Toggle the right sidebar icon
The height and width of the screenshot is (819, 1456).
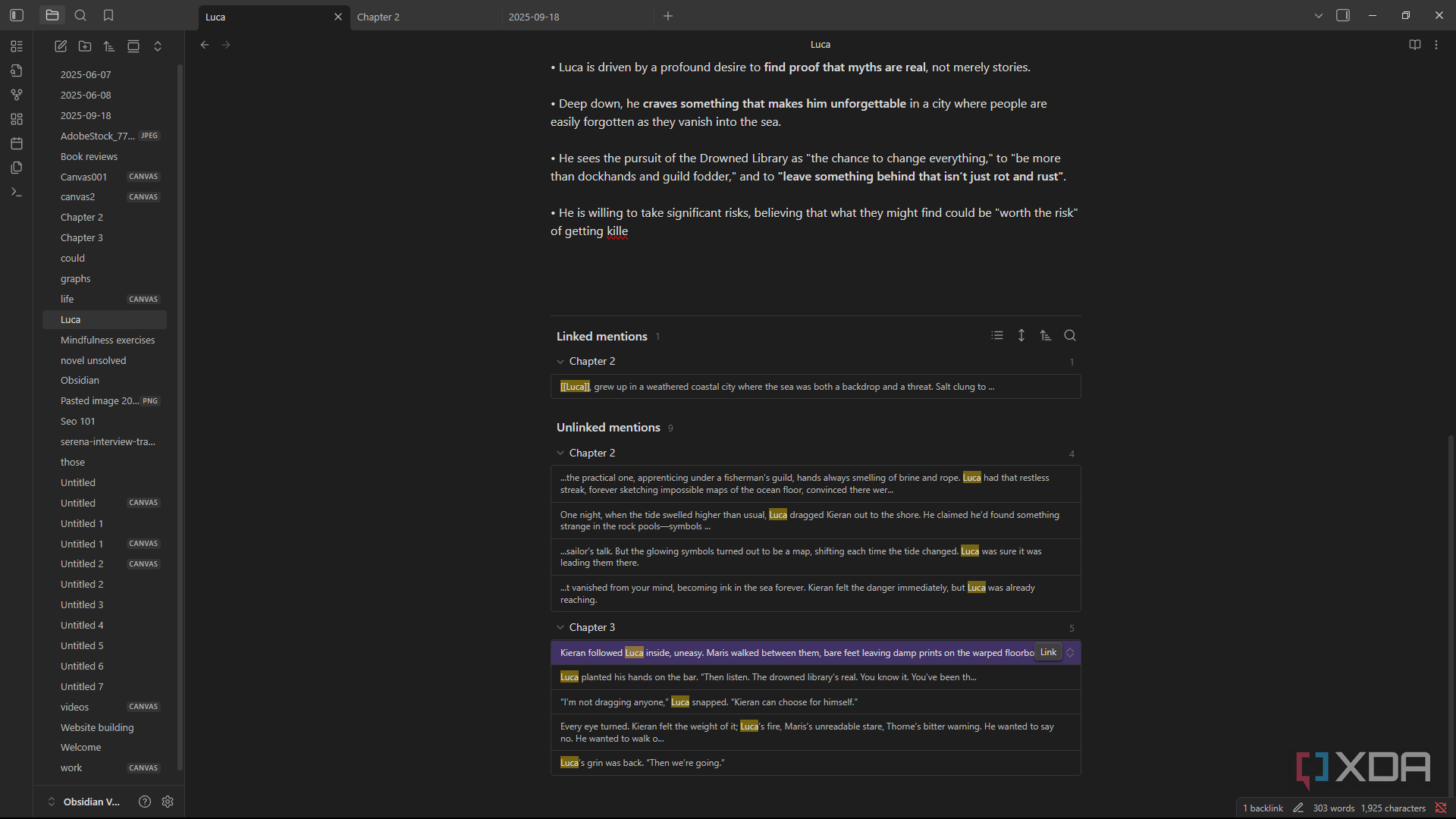click(1343, 15)
